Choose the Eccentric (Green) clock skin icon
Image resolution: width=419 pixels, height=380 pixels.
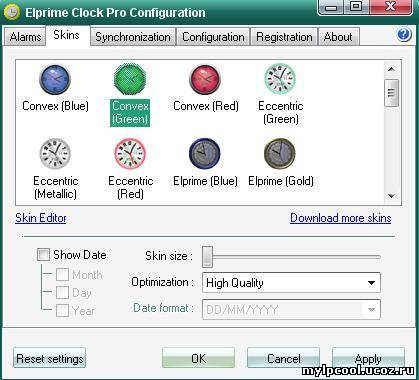tap(280, 80)
